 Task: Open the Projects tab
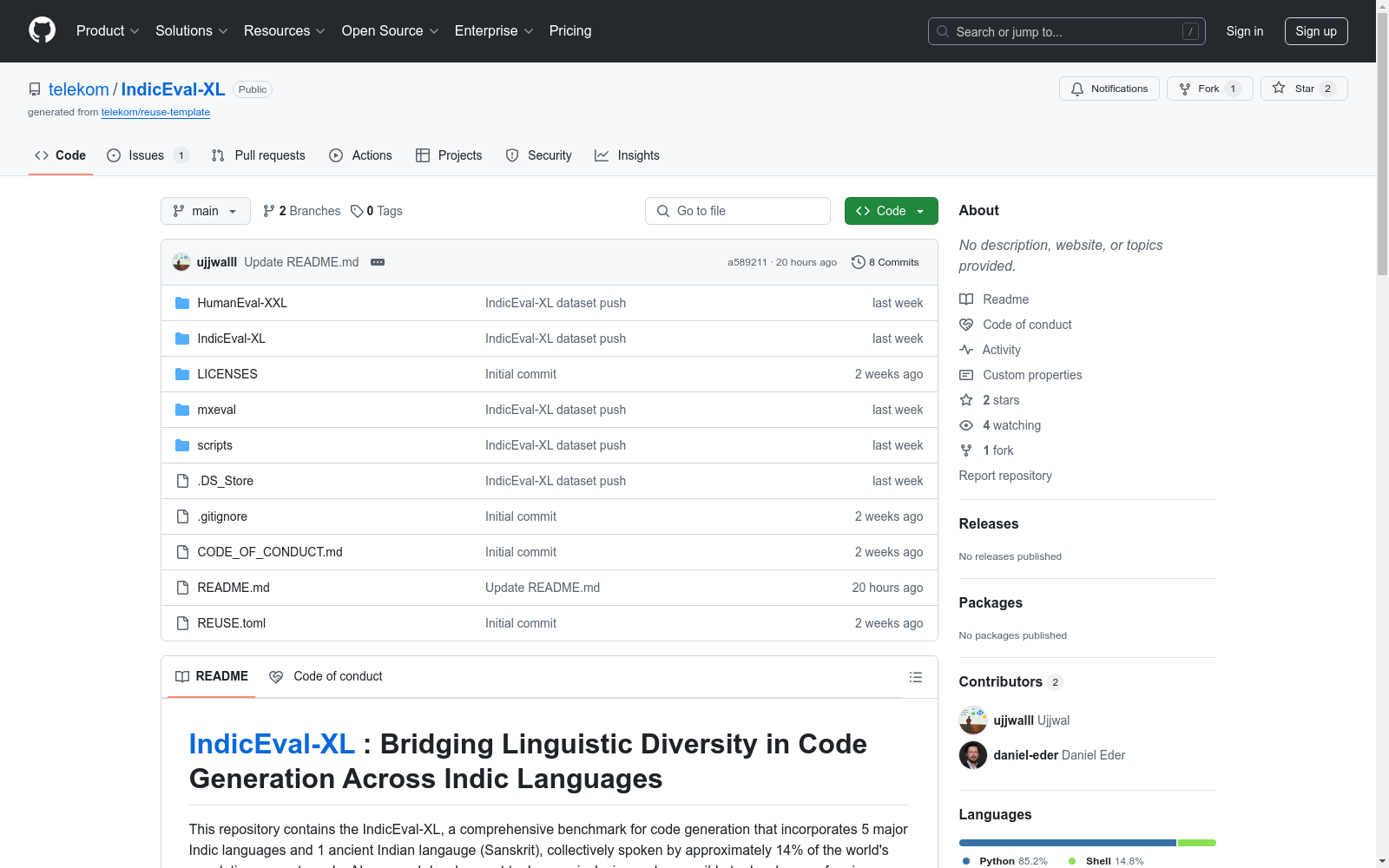pos(449,155)
